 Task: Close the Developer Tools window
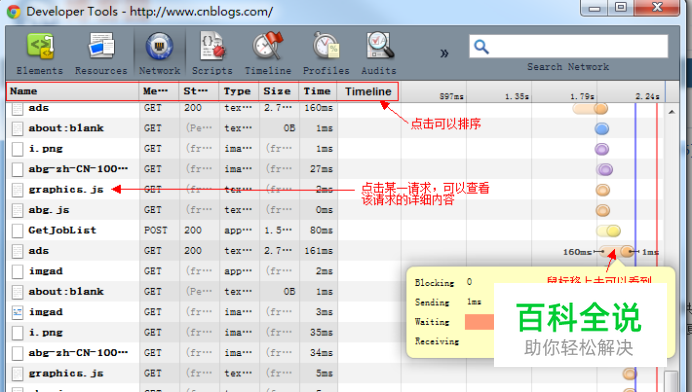pyautogui.click(x=657, y=7)
